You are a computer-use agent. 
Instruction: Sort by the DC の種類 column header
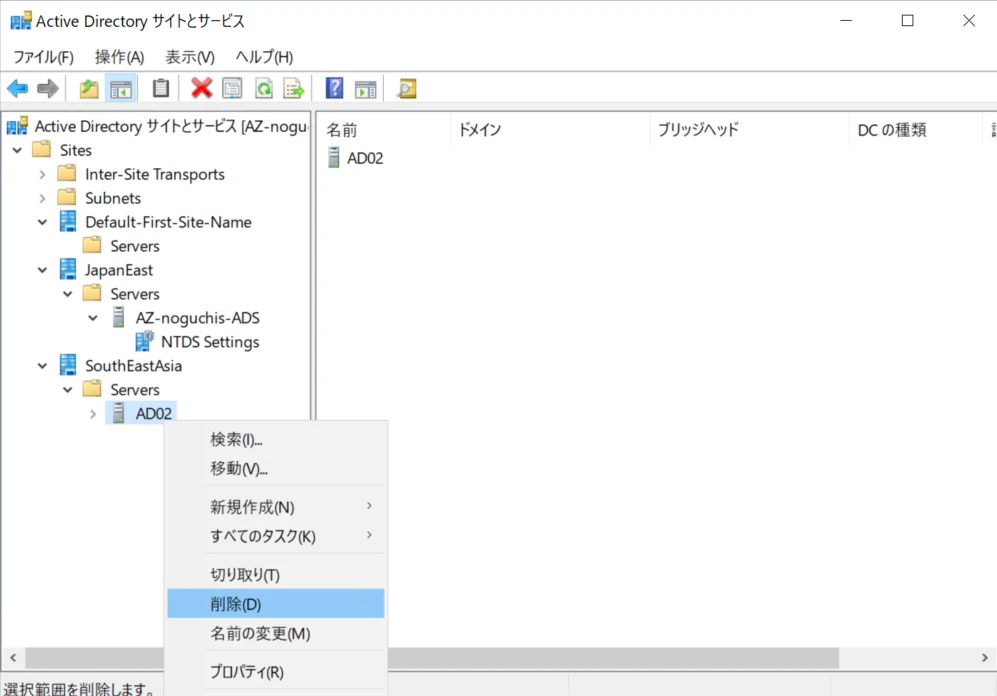916,130
